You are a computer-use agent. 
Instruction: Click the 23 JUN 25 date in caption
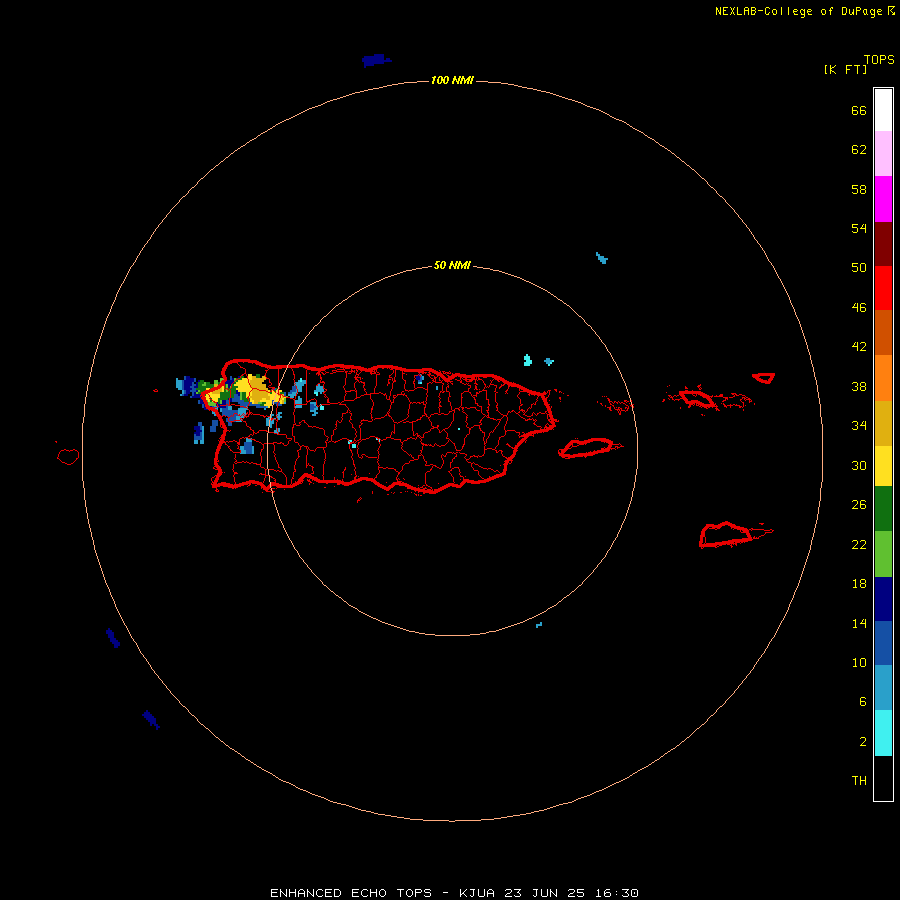544,893
